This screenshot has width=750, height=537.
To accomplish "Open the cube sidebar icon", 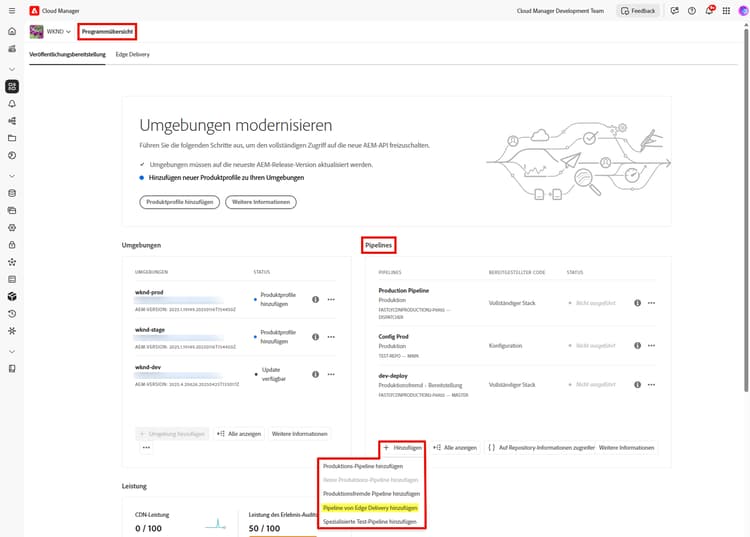I will coord(12,296).
